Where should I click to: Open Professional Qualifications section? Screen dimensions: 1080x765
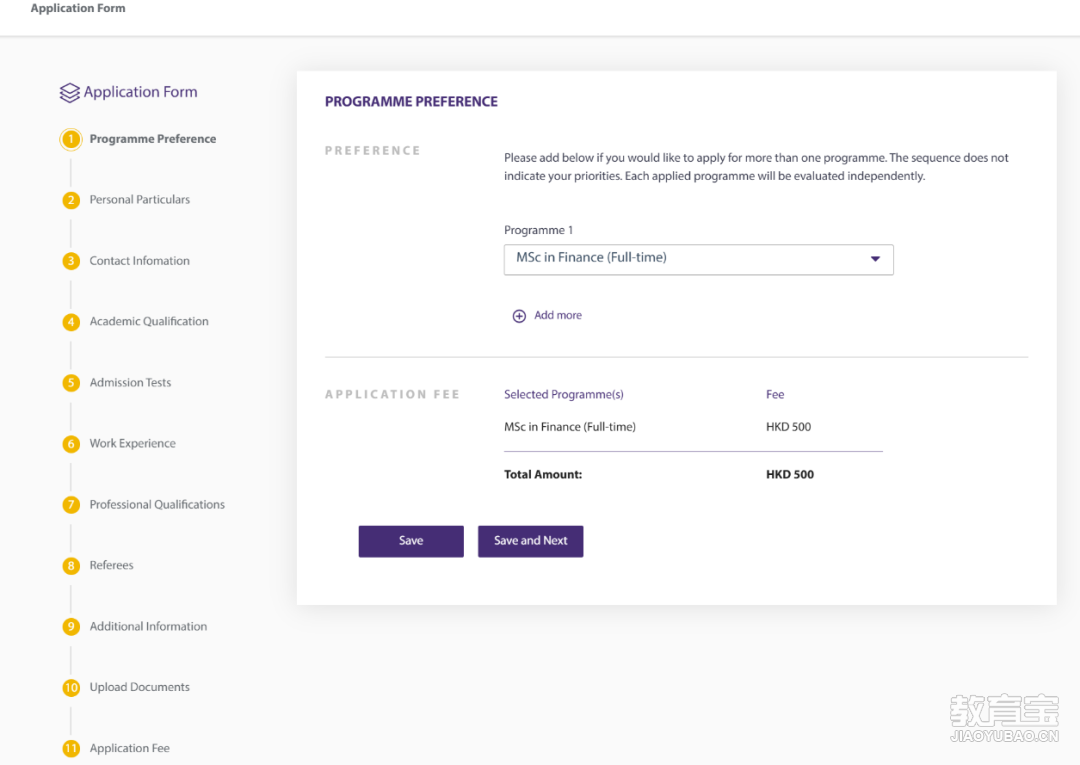157,505
